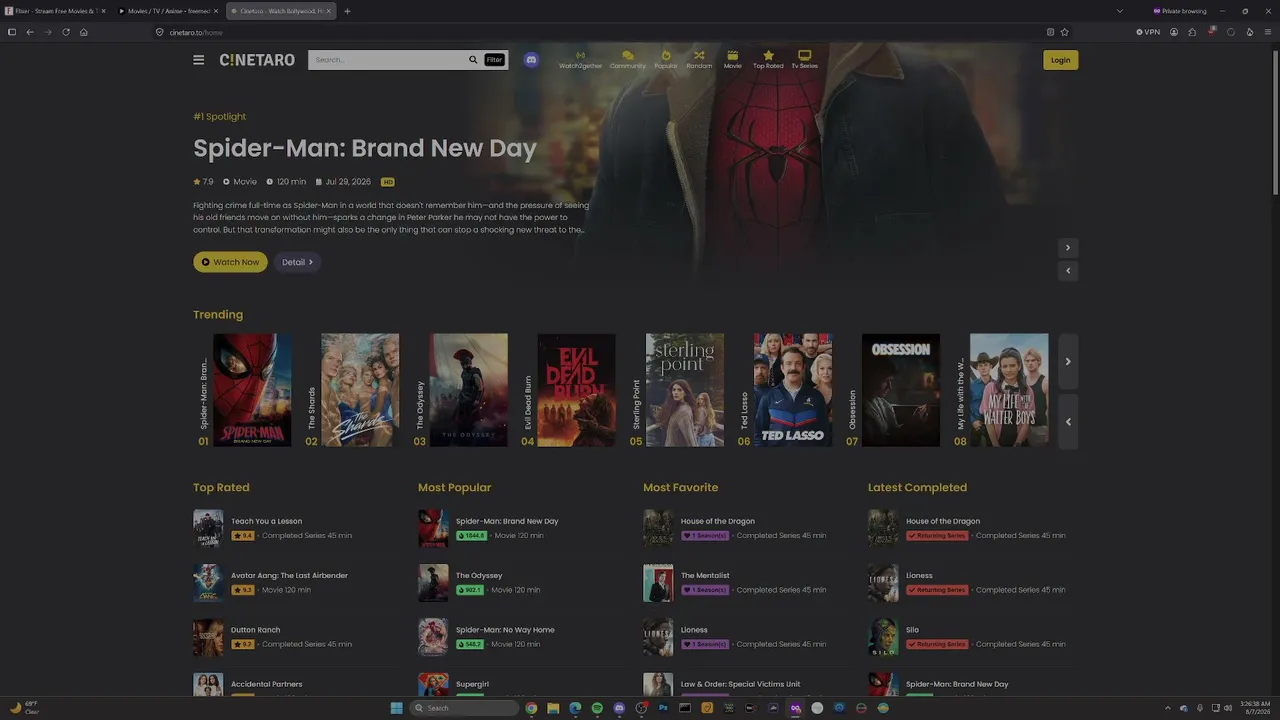Click the browser back arrow
Image resolution: width=1280 pixels, height=720 pixels.
30,32
